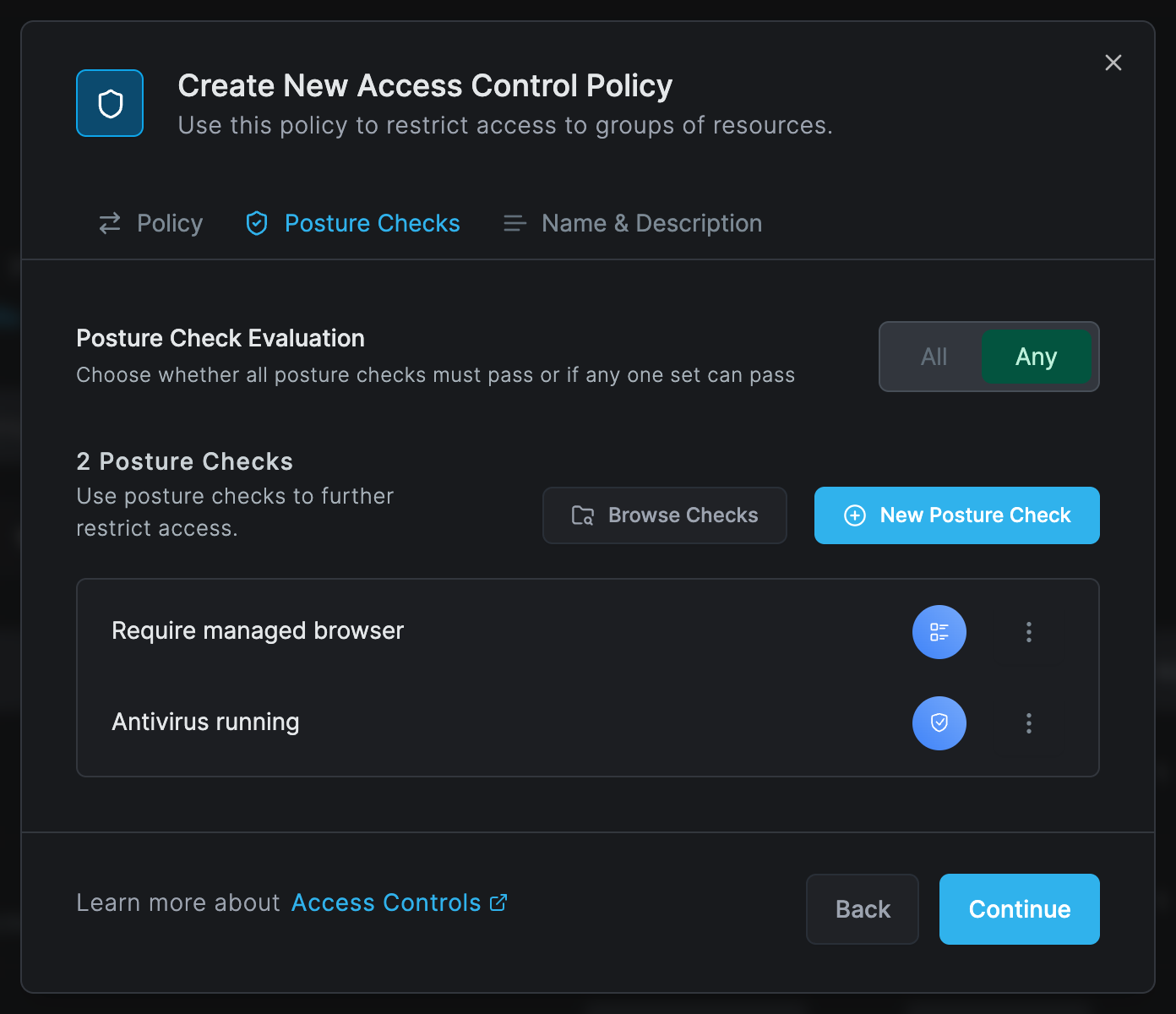This screenshot has width=1176, height=1014.
Task: Click the blue list icon for Require managed browser
Action: [939, 632]
